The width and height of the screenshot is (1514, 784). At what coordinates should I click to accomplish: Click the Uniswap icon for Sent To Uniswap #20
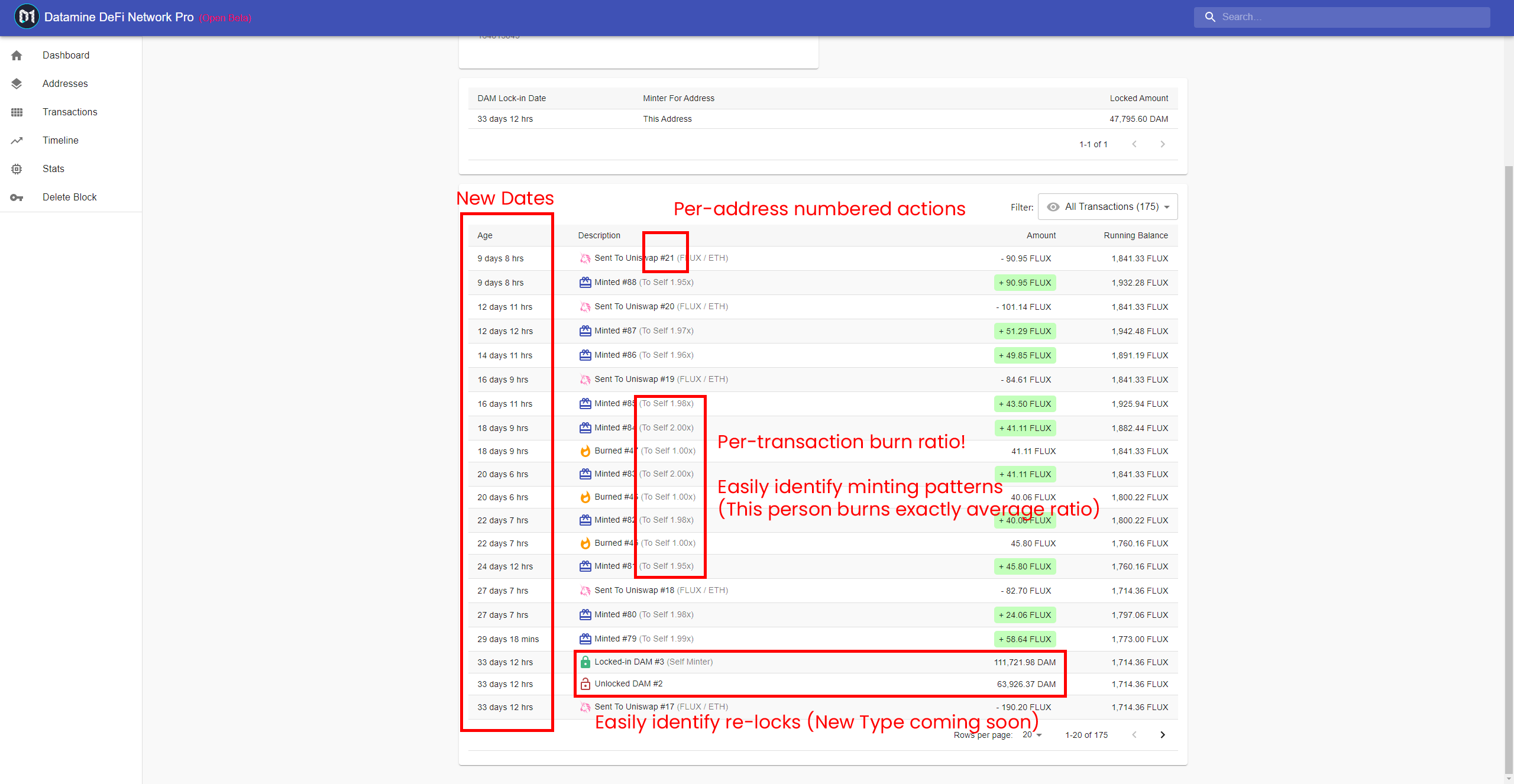585,307
